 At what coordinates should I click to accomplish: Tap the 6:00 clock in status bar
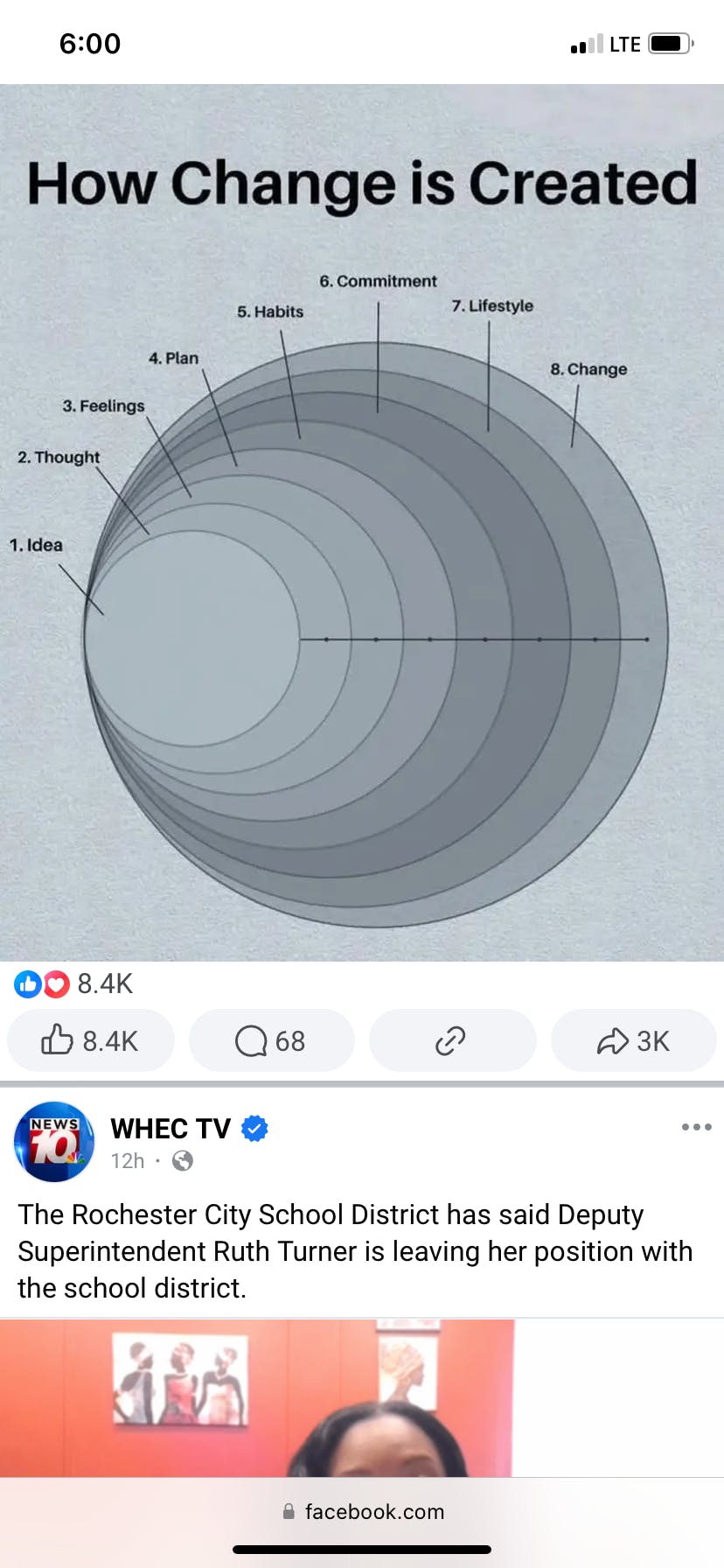coord(90,43)
